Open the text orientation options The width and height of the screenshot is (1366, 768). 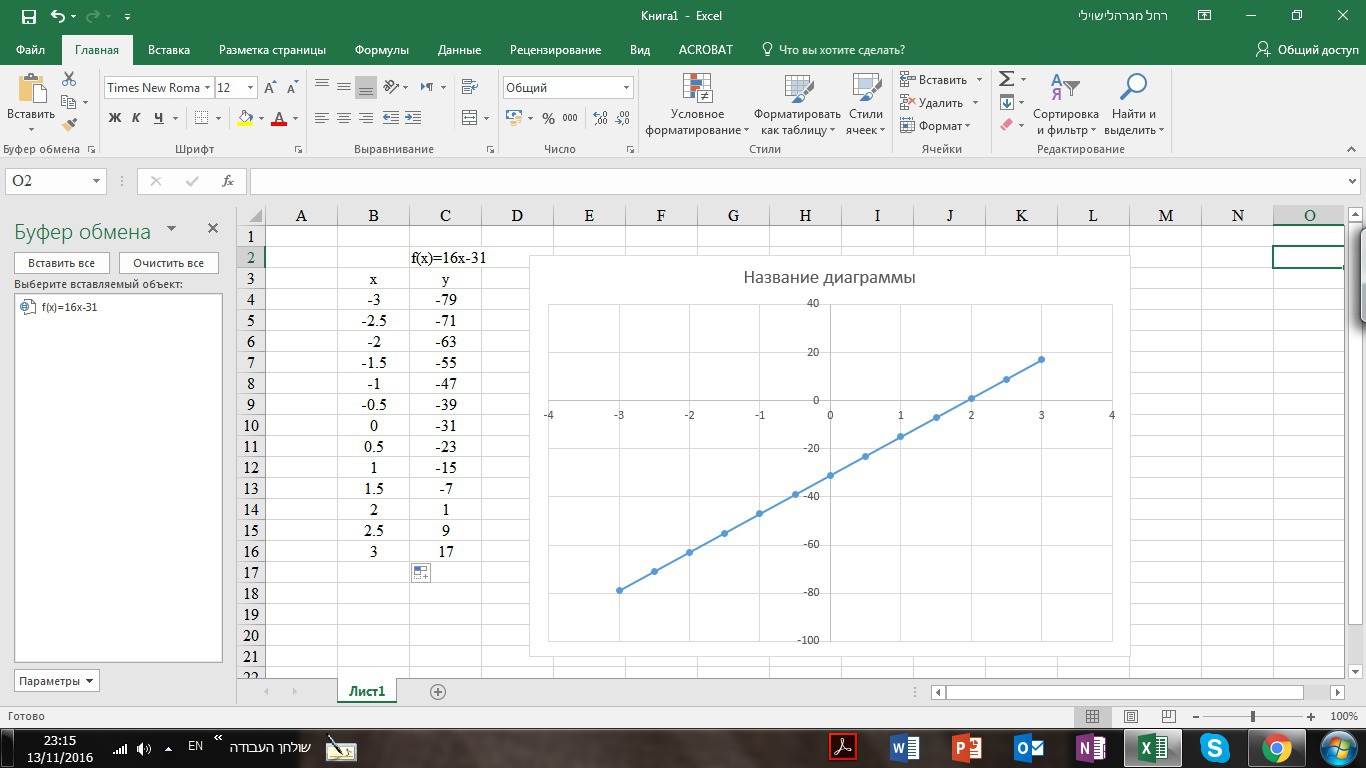tap(391, 87)
